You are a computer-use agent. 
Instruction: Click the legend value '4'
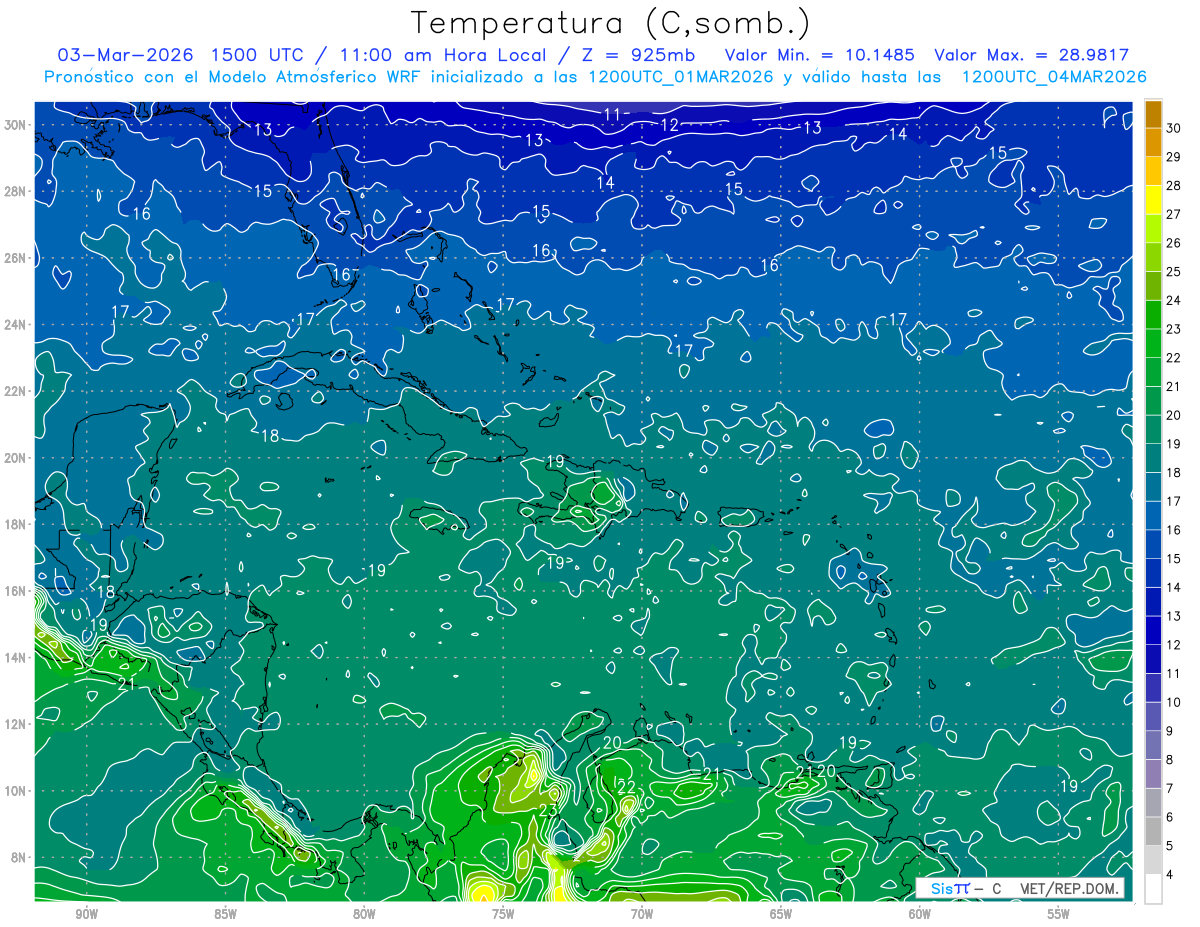click(x=1170, y=874)
